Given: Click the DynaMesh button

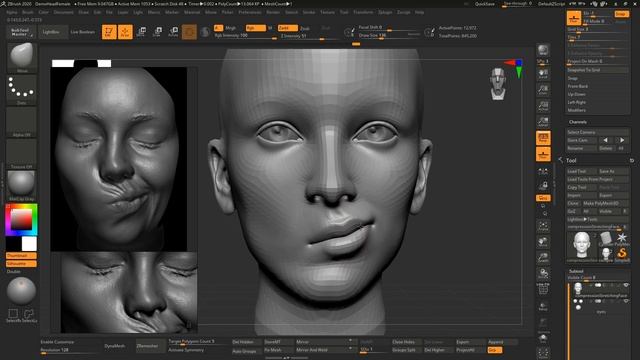Looking at the screenshot, I should click(x=115, y=346).
